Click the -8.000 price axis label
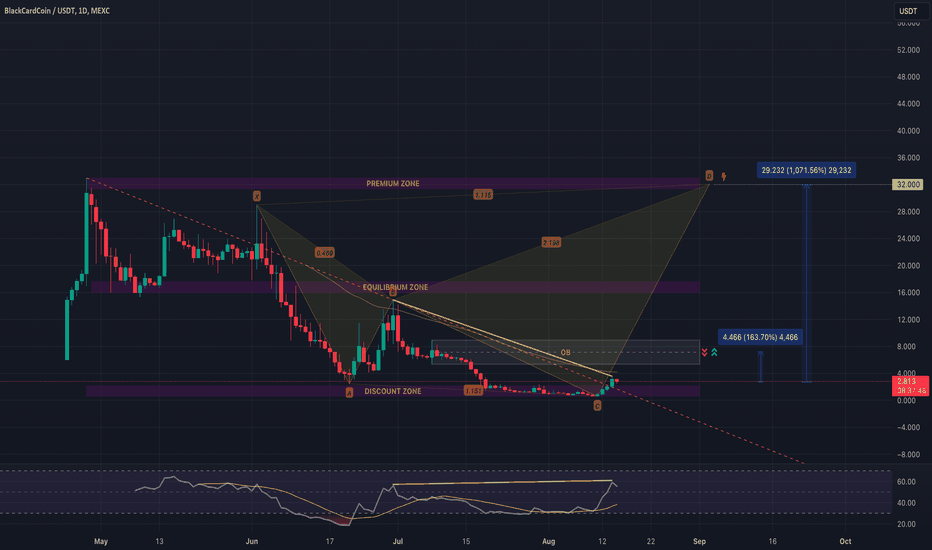This screenshot has height=550, width=932. 908,455
